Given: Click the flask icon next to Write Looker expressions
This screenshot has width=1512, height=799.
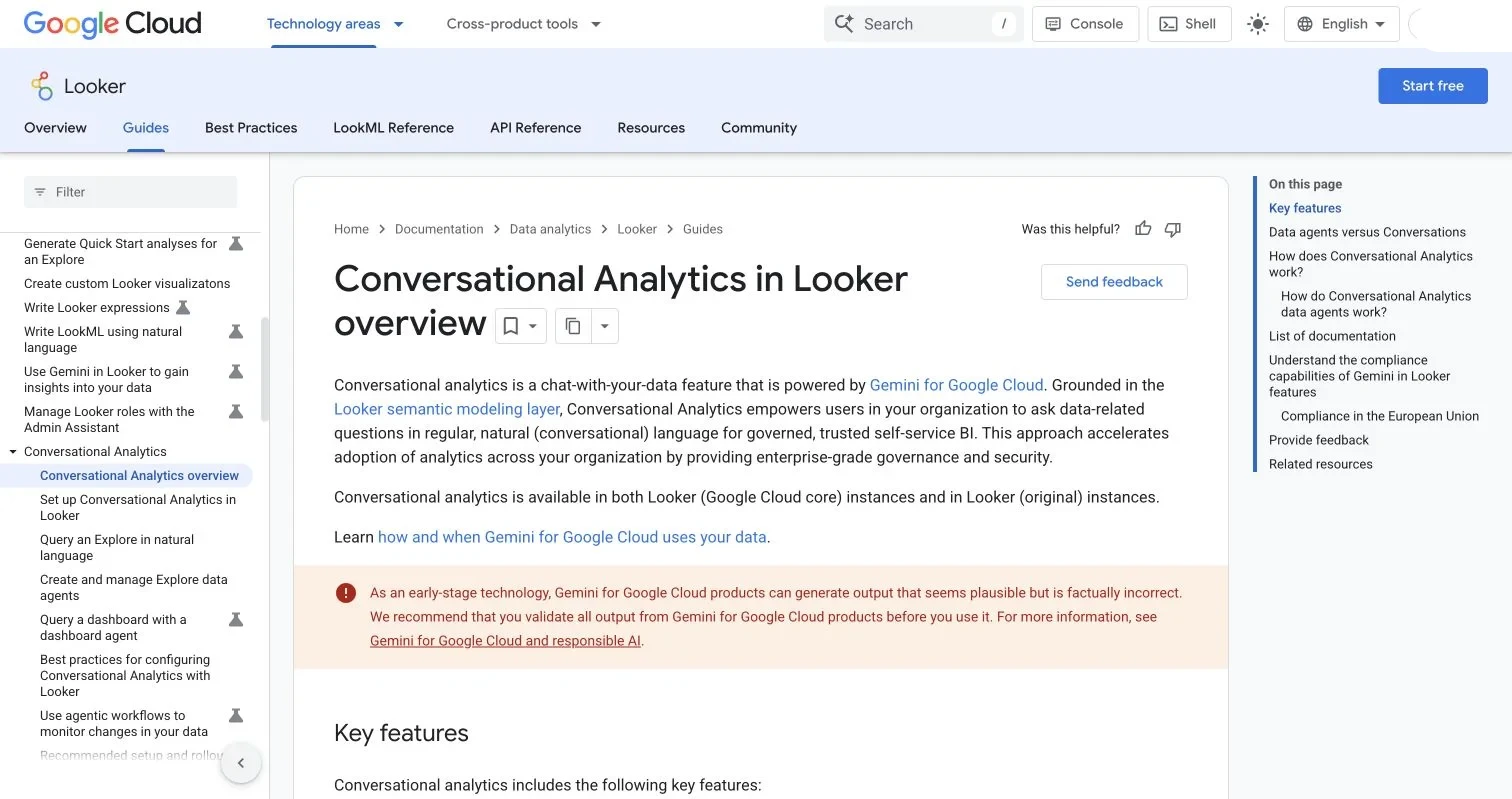Looking at the screenshot, I should click(x=183, y=308).
